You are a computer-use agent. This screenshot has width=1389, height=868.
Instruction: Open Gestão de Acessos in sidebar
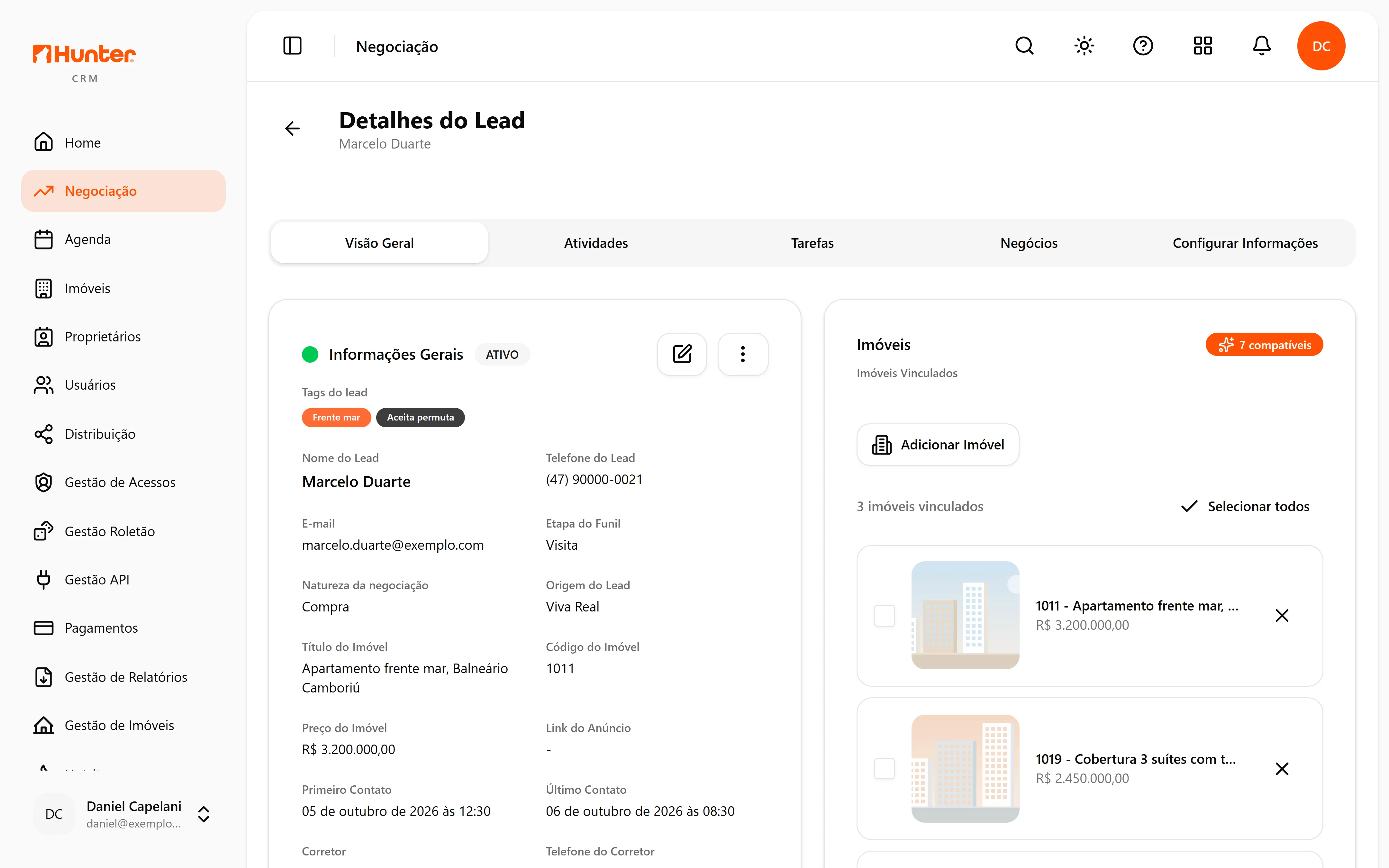pyautogui.click(x=123, y=482)
